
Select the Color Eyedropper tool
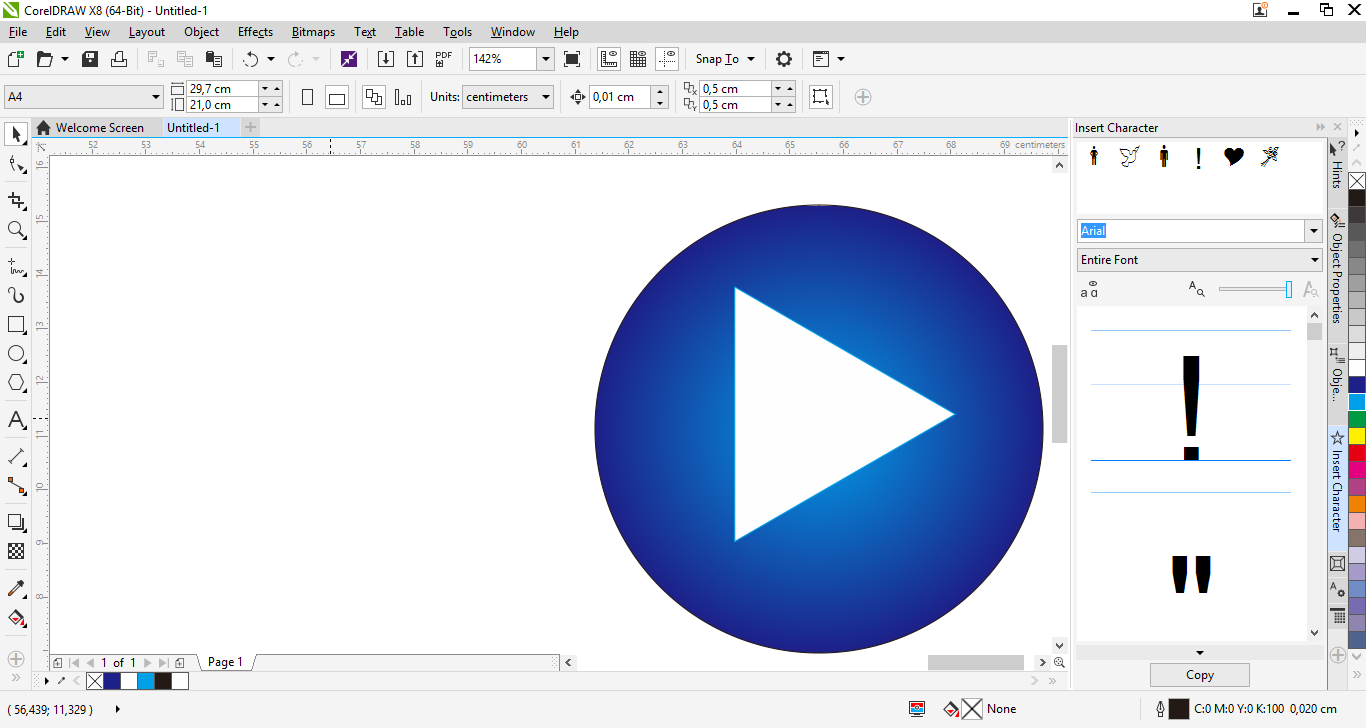[x=16, y=588]
